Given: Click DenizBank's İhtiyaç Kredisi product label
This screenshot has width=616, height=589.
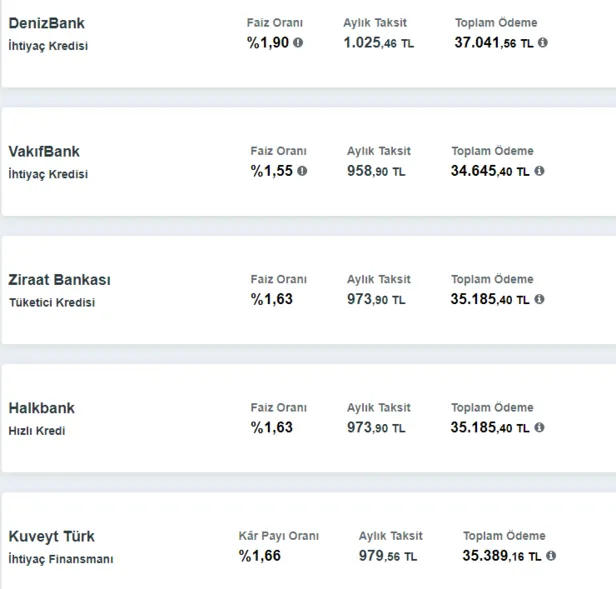Looking at the screenshot, I should [48, 46].
